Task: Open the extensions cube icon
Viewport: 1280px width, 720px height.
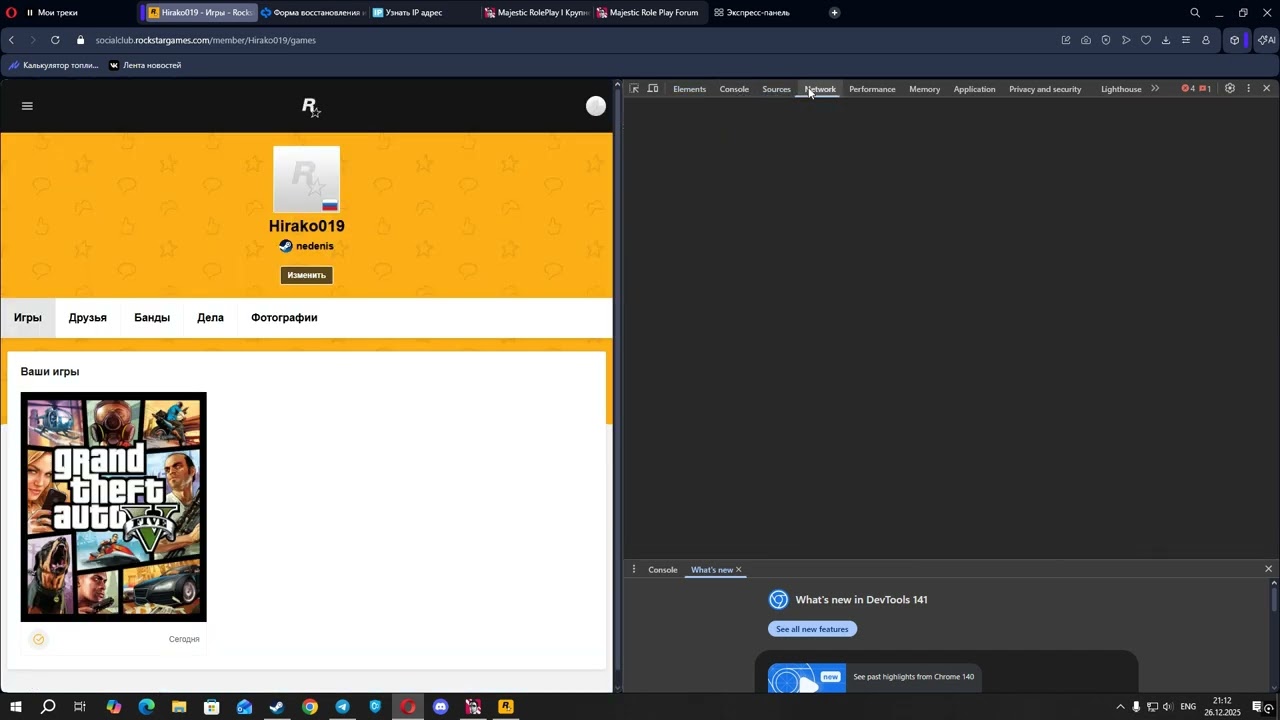Action: [1235, 40]
